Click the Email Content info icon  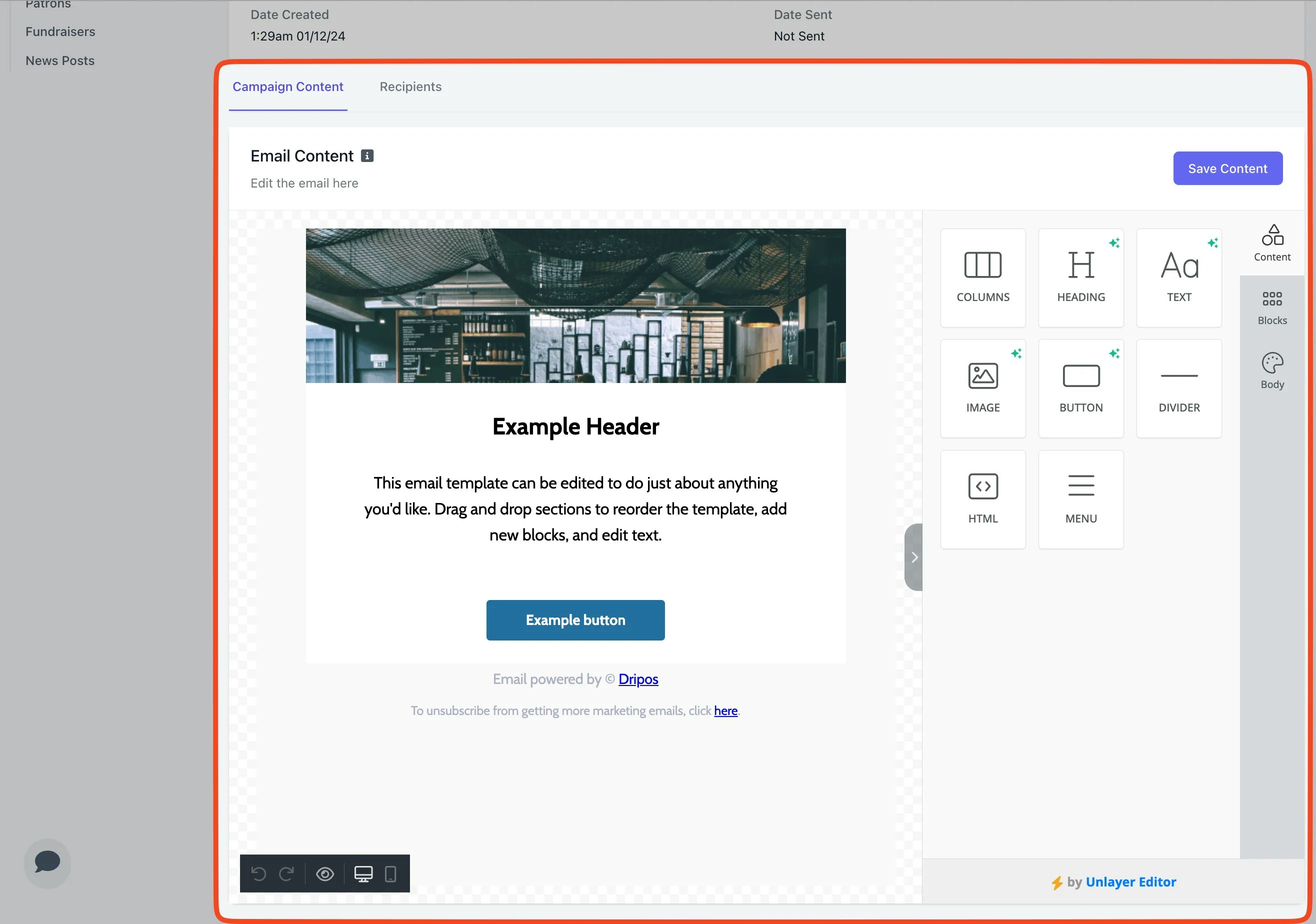pyautogui.click(x=367, y=156)
